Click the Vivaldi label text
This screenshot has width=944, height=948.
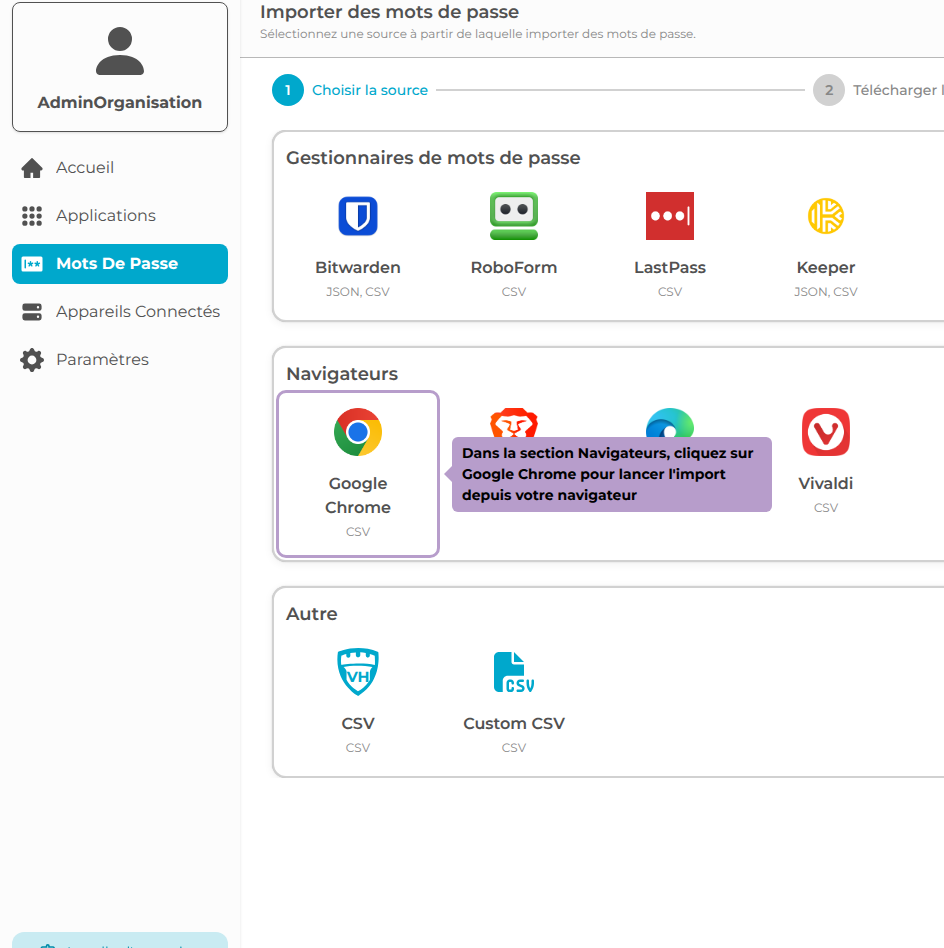[825, 483]
